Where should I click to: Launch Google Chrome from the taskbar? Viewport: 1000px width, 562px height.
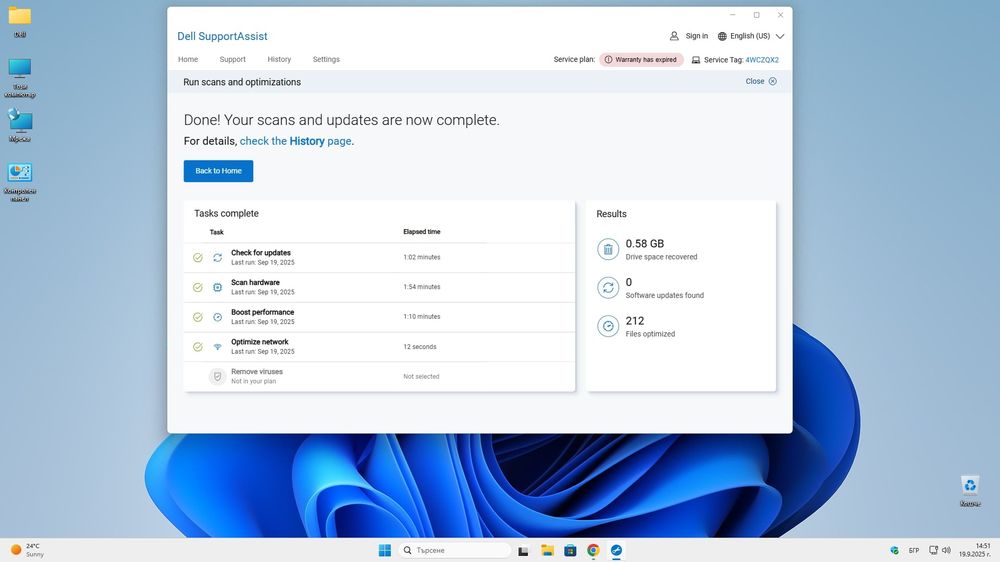click(593, 550)
